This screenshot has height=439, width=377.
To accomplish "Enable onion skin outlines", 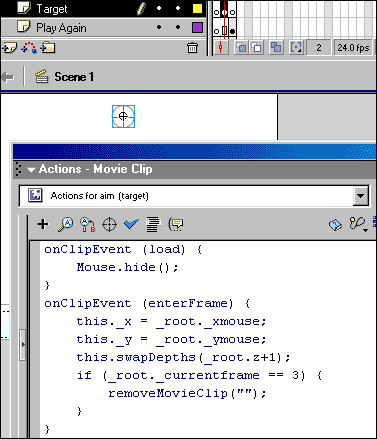I will [256, 48].
